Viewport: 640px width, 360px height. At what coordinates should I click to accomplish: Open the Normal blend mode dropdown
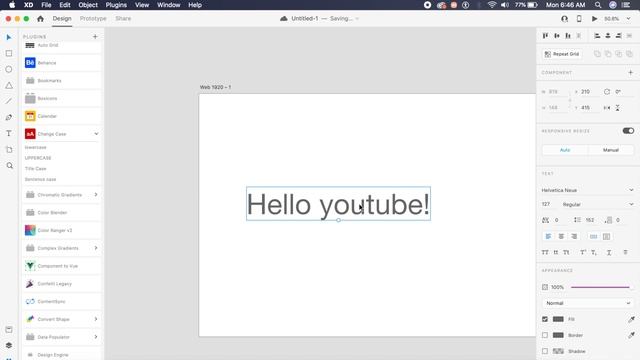[588, 303]
